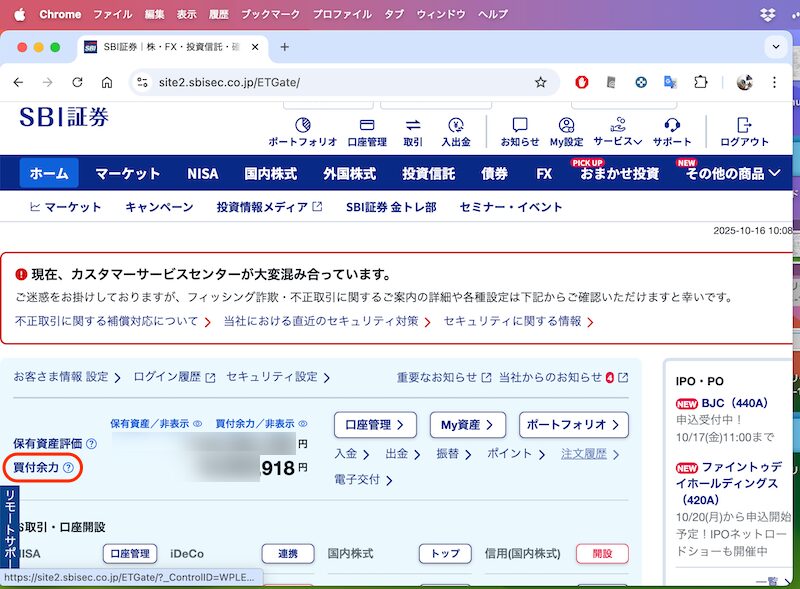
Task: Open the Portfolio icon in header
Action: pyautogui.click(x=302, y=126)
